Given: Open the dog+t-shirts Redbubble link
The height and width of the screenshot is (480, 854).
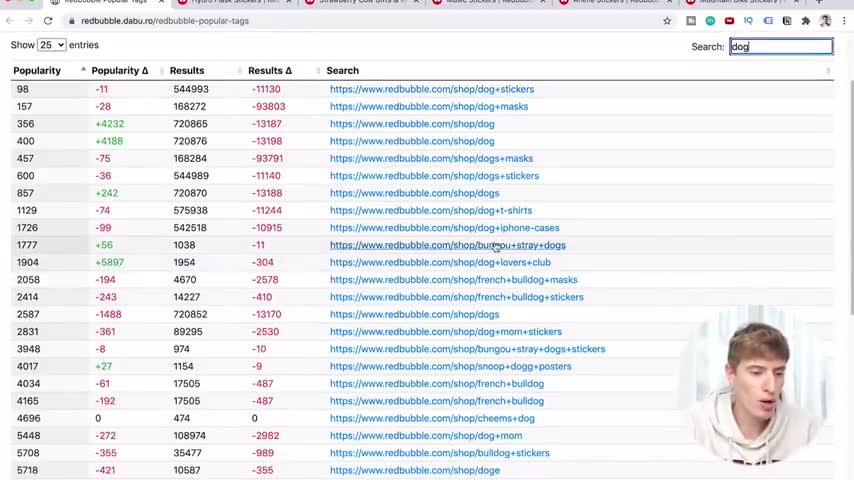Looking at the screenshot, I should tap(431, 210).
